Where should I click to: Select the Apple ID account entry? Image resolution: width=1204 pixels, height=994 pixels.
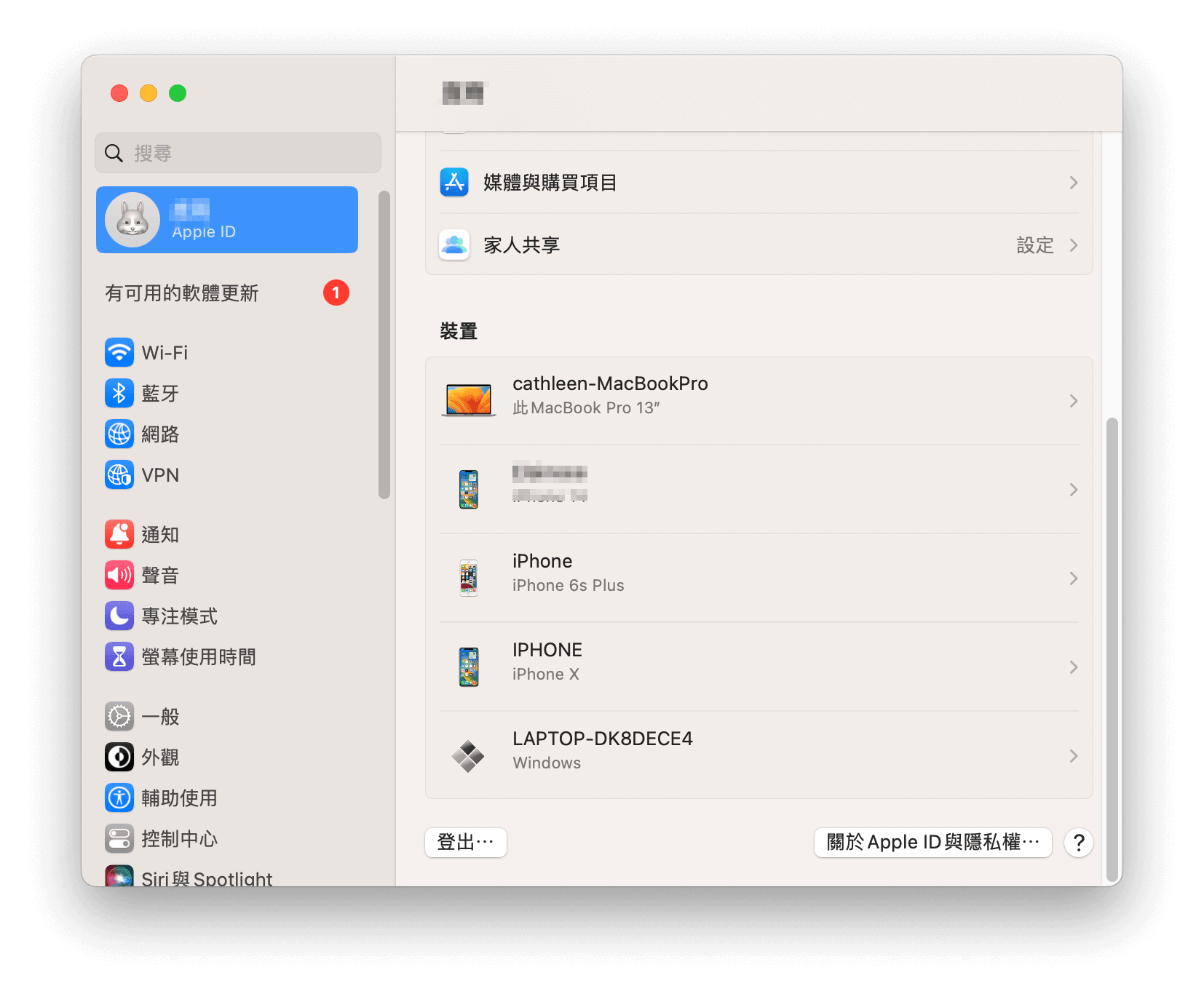coord(227,220)
